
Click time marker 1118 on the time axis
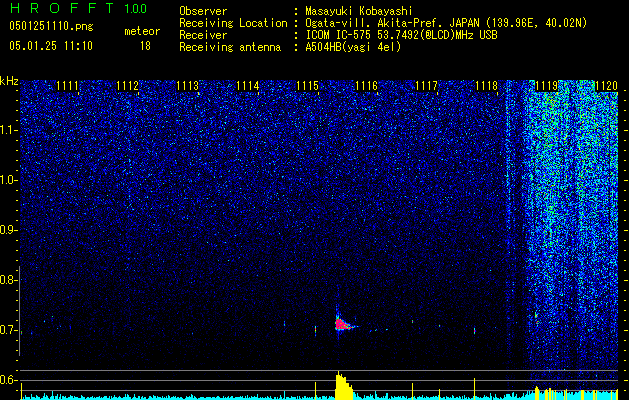point(486,86)
